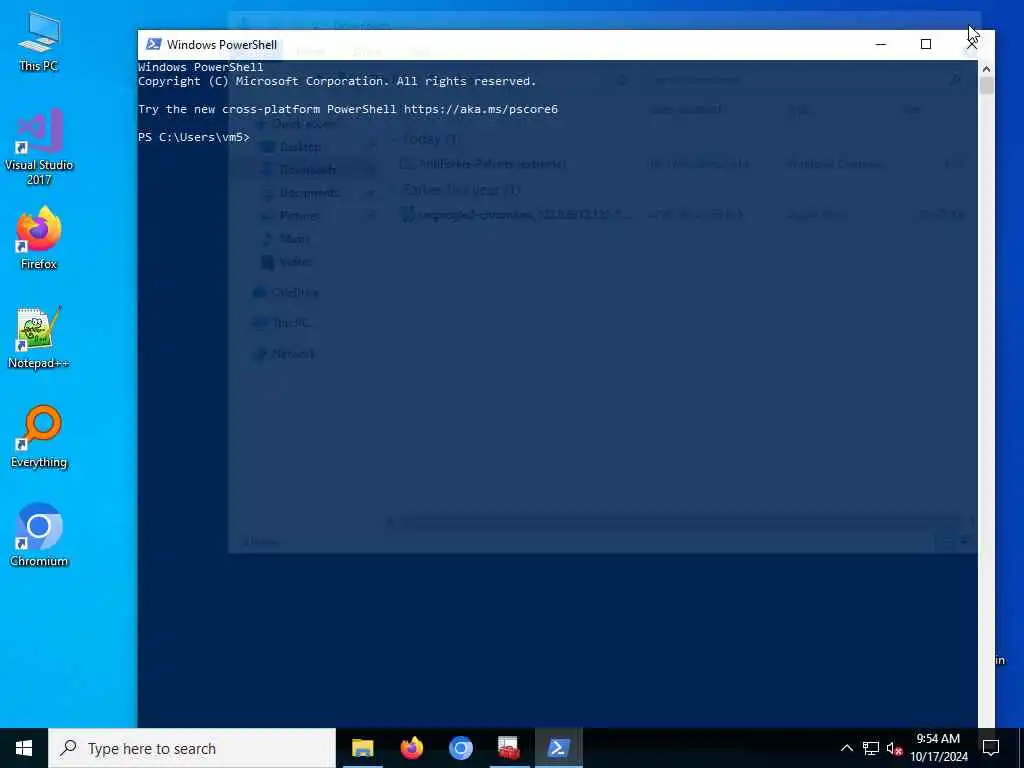Click the 'Windows PowerShell' title bar text
1024x768 pixels.
[x=222, y=44]
